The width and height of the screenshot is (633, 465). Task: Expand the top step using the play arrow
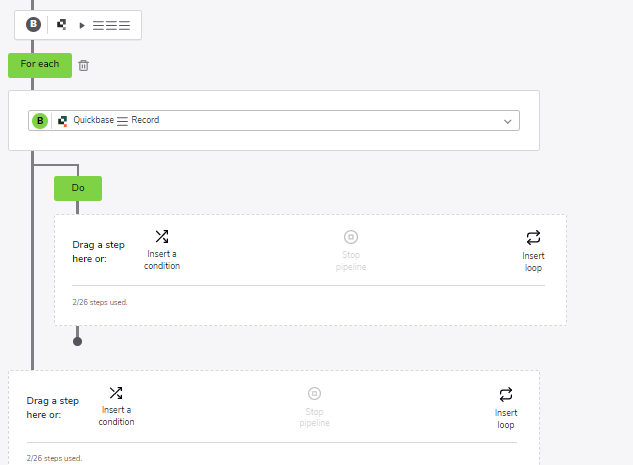(82, 25)
